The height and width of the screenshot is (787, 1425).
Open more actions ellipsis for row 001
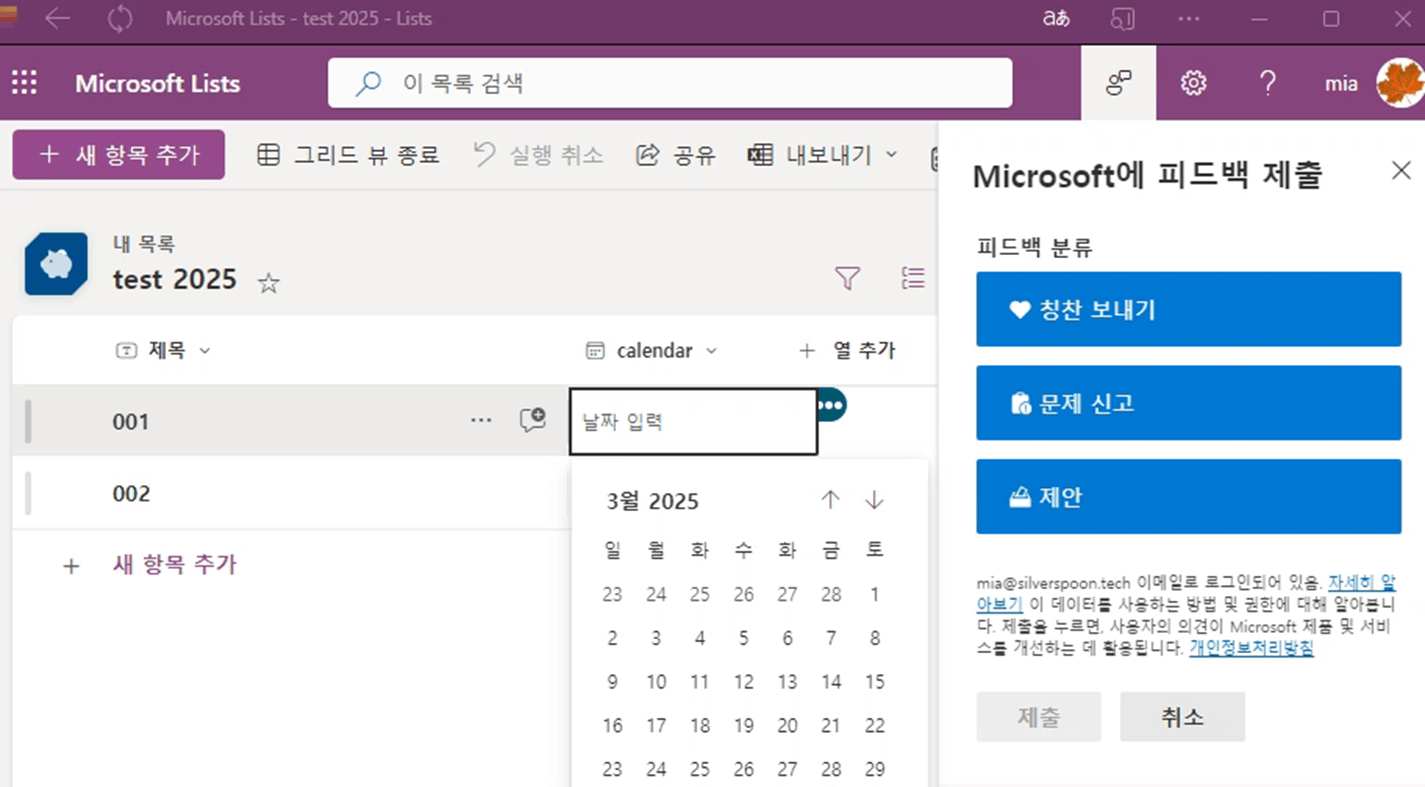[x=481, y=420]
